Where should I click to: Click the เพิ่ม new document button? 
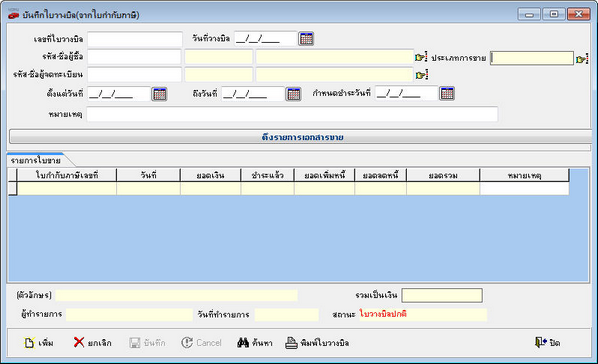pos(39,343)
